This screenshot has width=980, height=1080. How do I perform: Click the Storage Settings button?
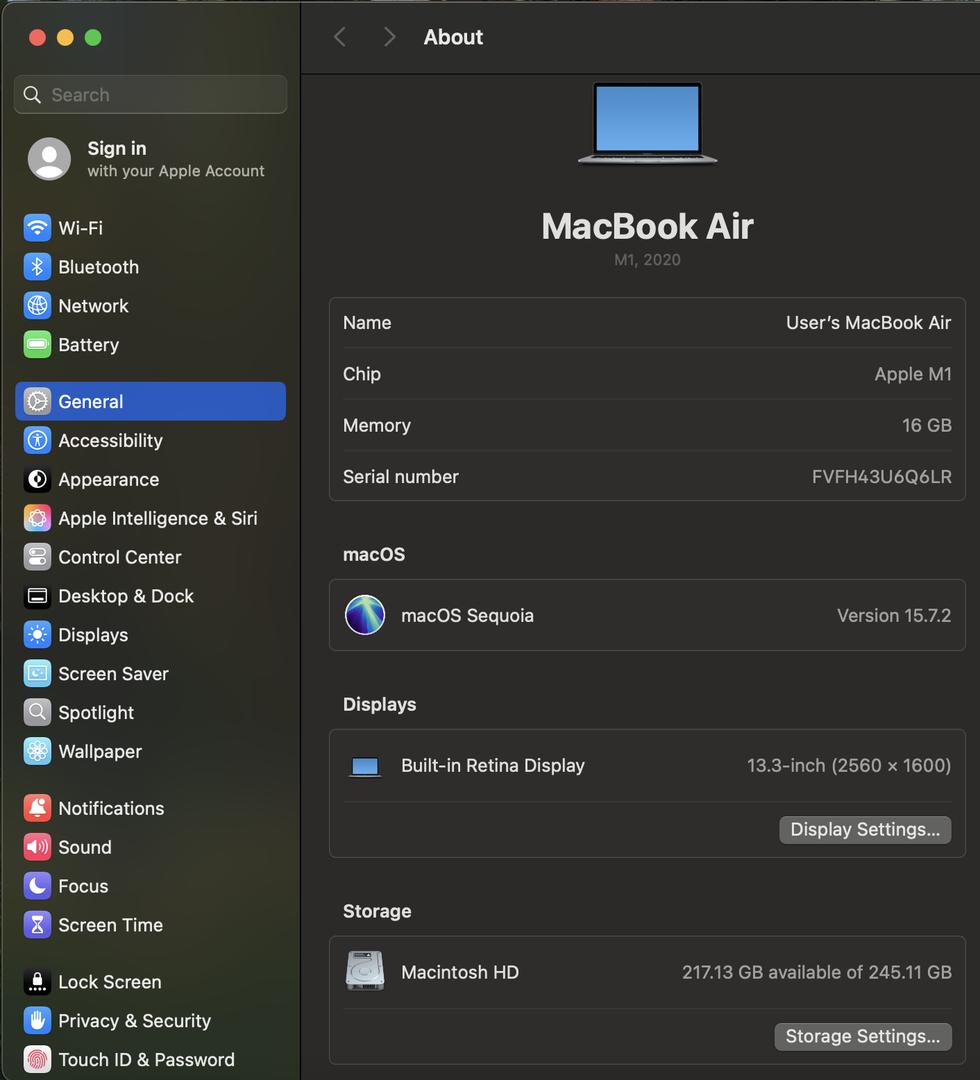pyautogui.click(x=862, y=1036)
